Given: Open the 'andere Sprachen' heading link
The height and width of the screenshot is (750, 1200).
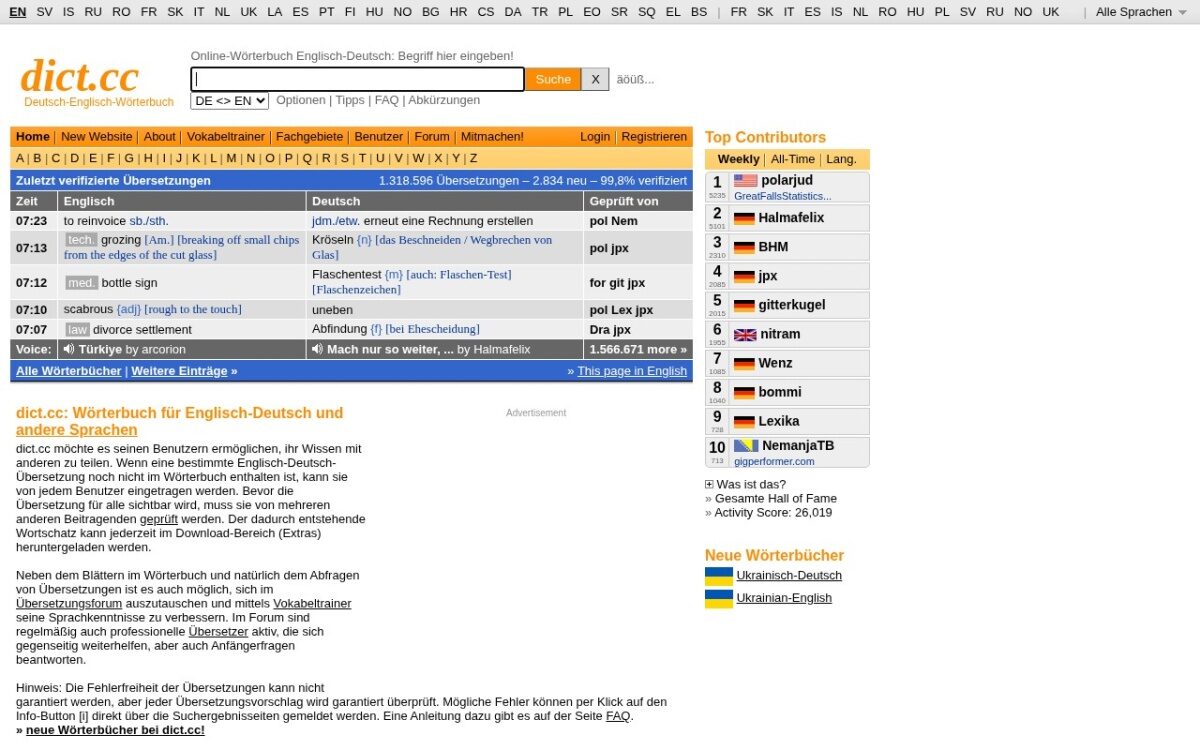Looking at the screenshot, I should coord(77,431).
